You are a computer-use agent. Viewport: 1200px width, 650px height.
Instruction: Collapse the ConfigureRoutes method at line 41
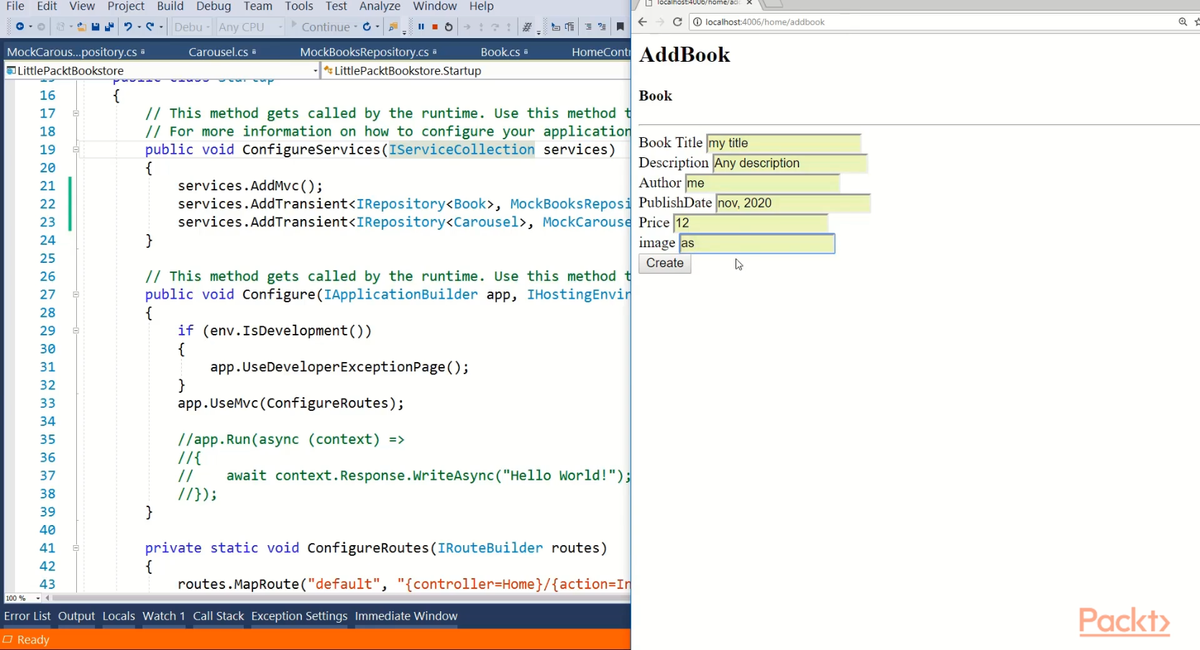click(75, 548)
